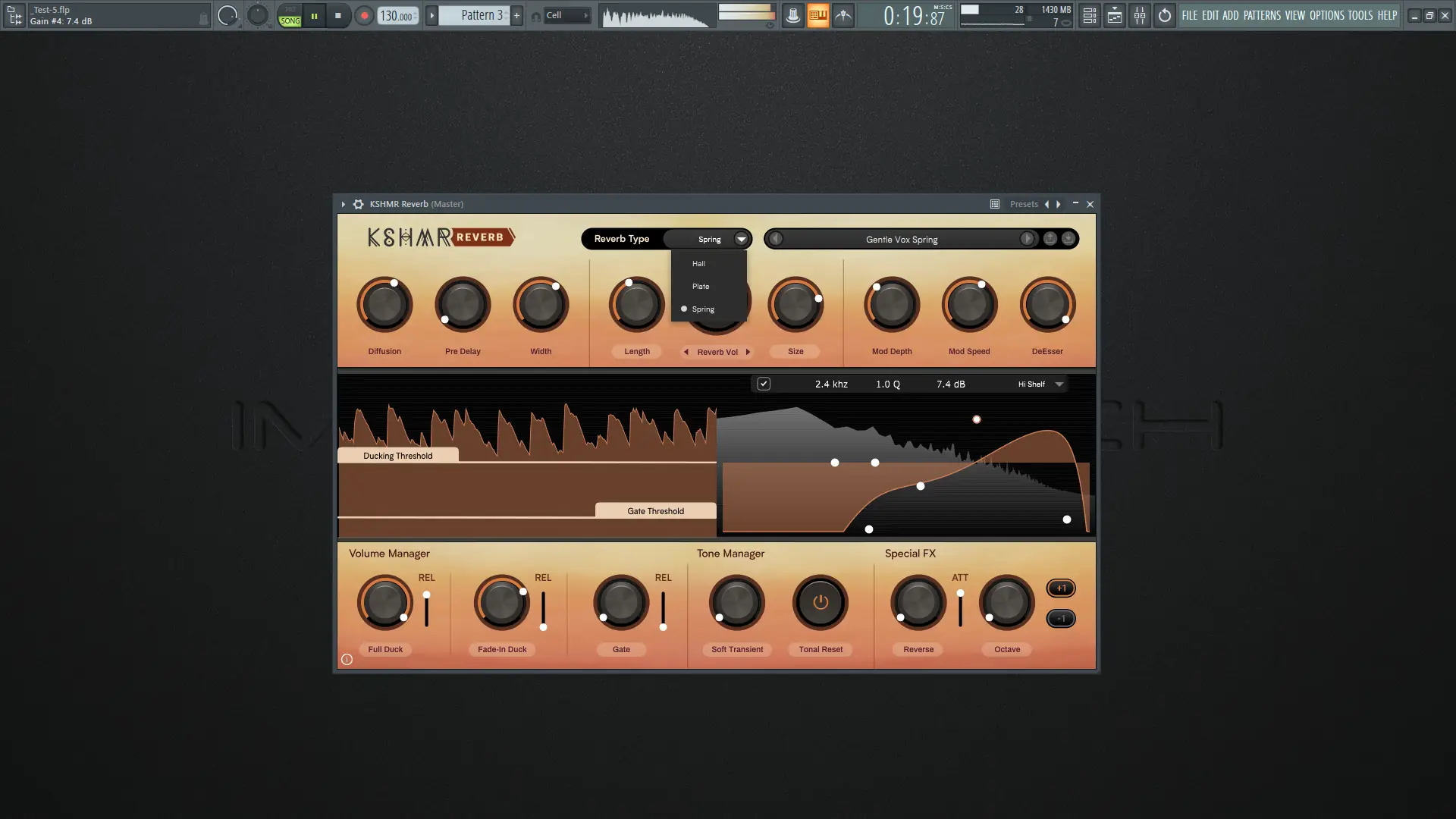Click the Full Duck REL slider
Viewport: 1456px width, 819px height.
426,608
